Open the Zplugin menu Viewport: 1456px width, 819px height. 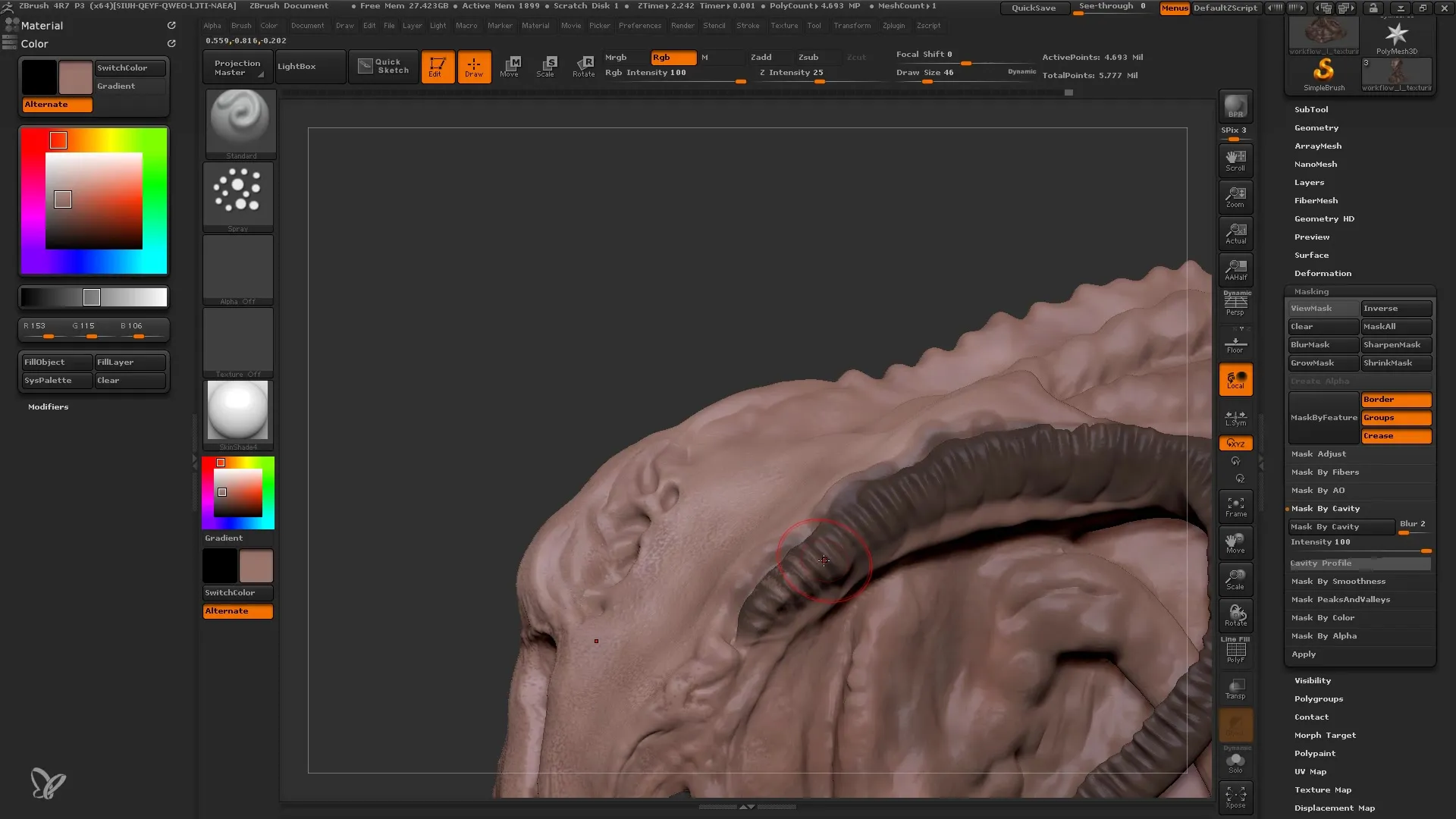coord(895,25)
